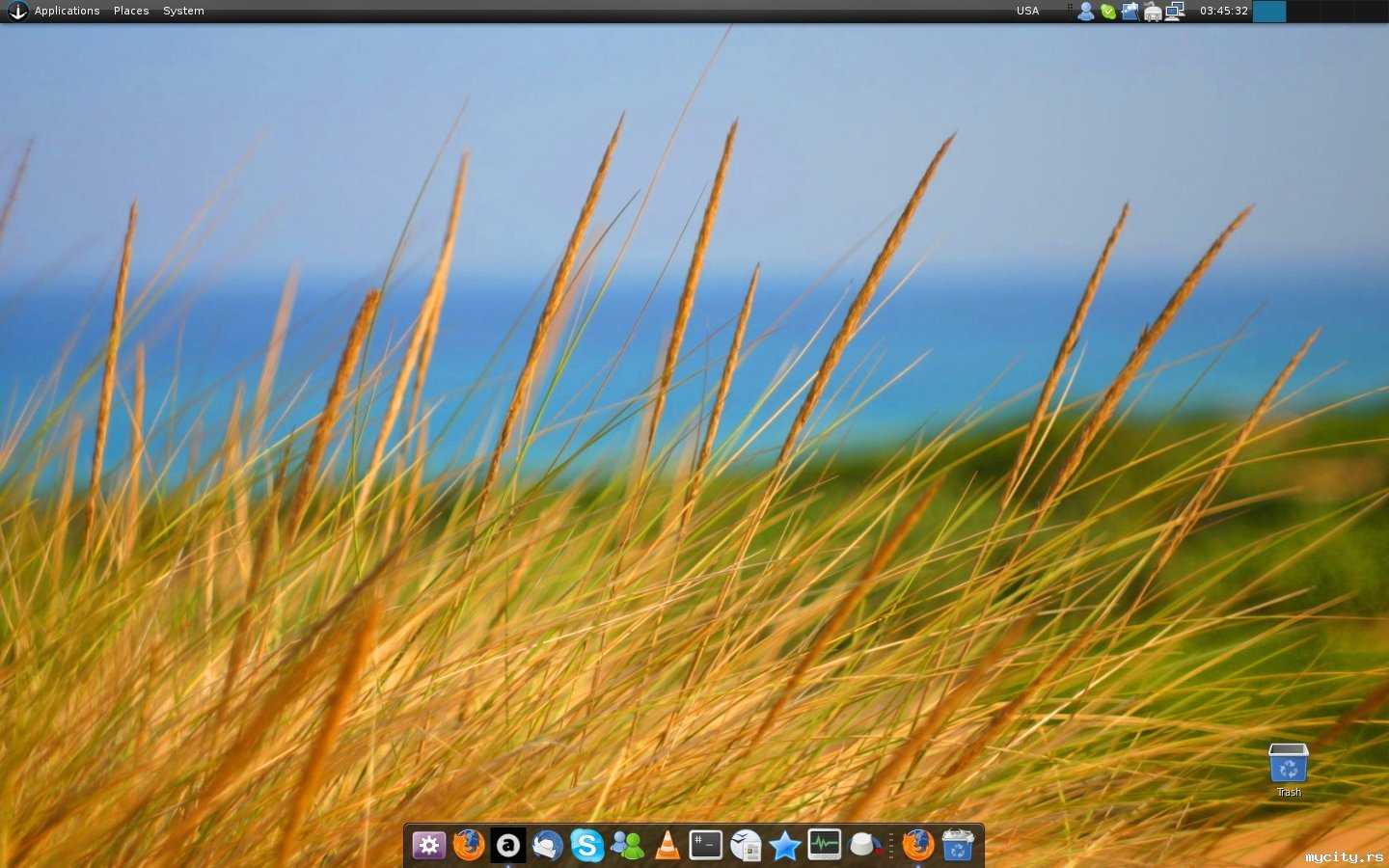Launch Thunderbird mail from the dock
Image resolution: width=1389 pixels, height=868 pixels.
coord(548,846)
